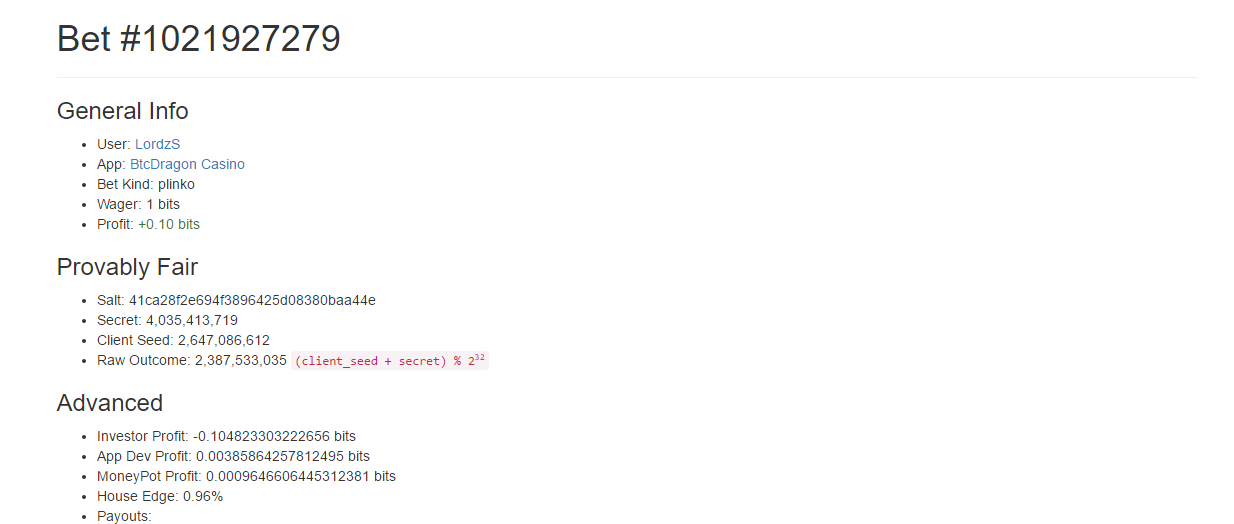Click the User label in General Info
Screen dimensions: 1234x524
(114, 144)
